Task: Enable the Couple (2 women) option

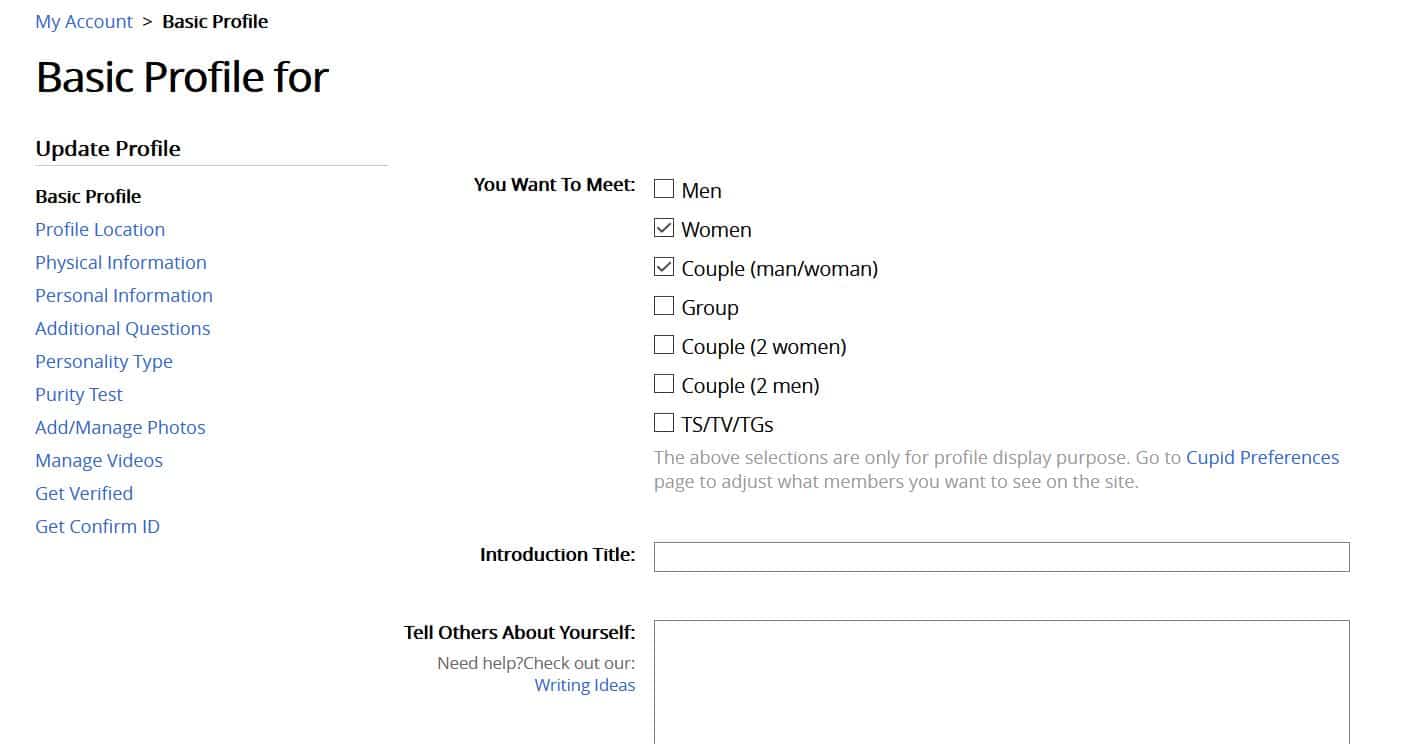Action: pyautogui.click(x=664, y=345)
